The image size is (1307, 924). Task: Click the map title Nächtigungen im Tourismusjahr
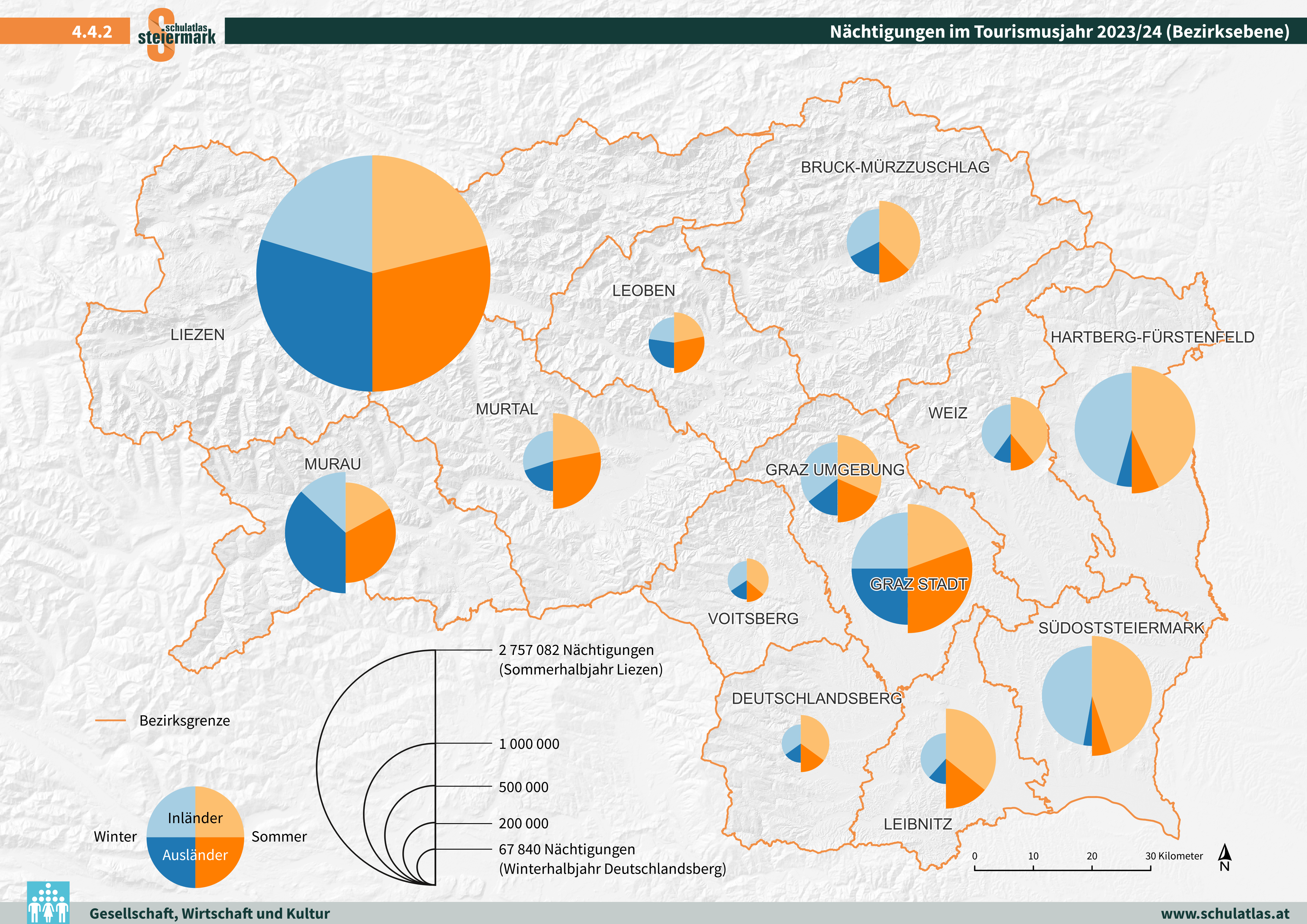[1059, 31]
